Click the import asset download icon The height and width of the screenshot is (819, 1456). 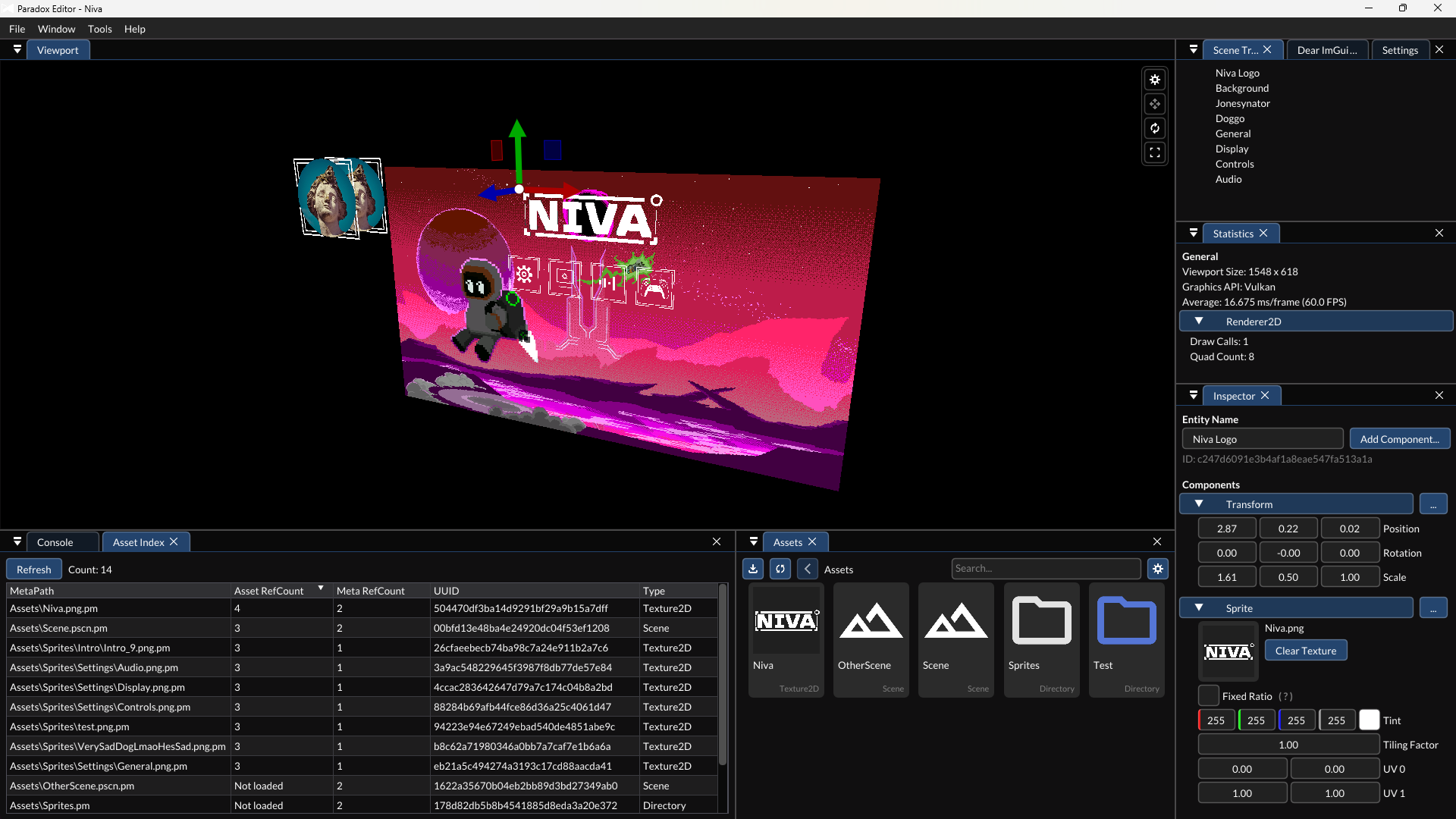click(x=753, y=569)
